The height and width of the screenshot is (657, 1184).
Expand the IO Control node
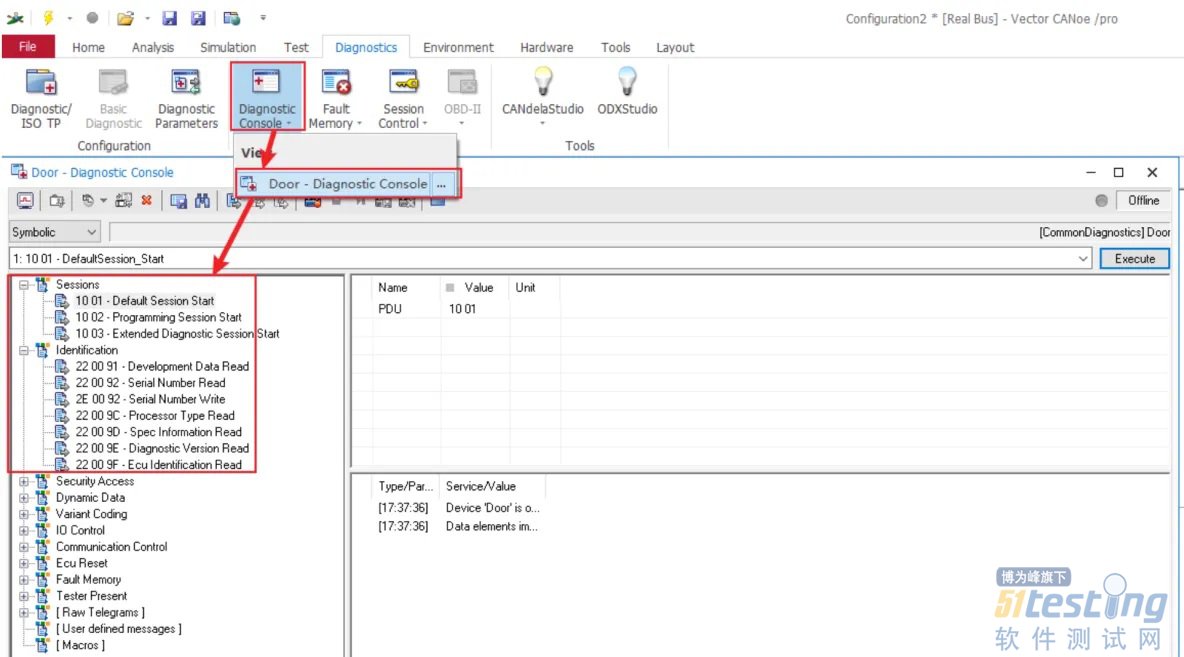click(x=24, y=530)
